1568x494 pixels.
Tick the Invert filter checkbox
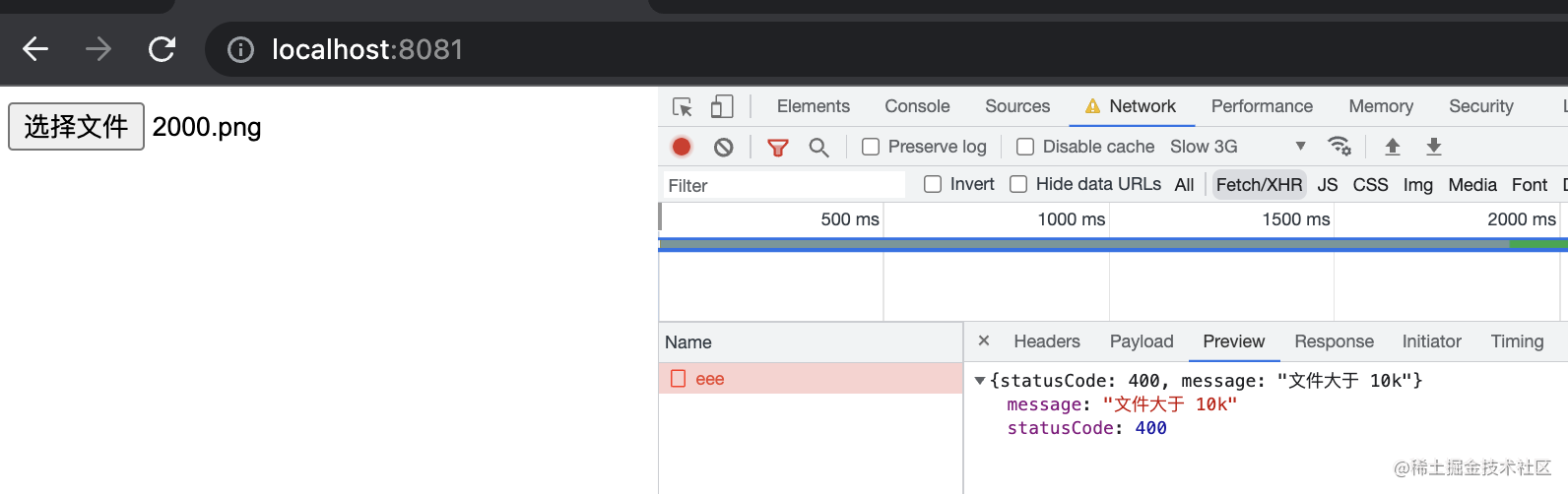click(933, 184)
